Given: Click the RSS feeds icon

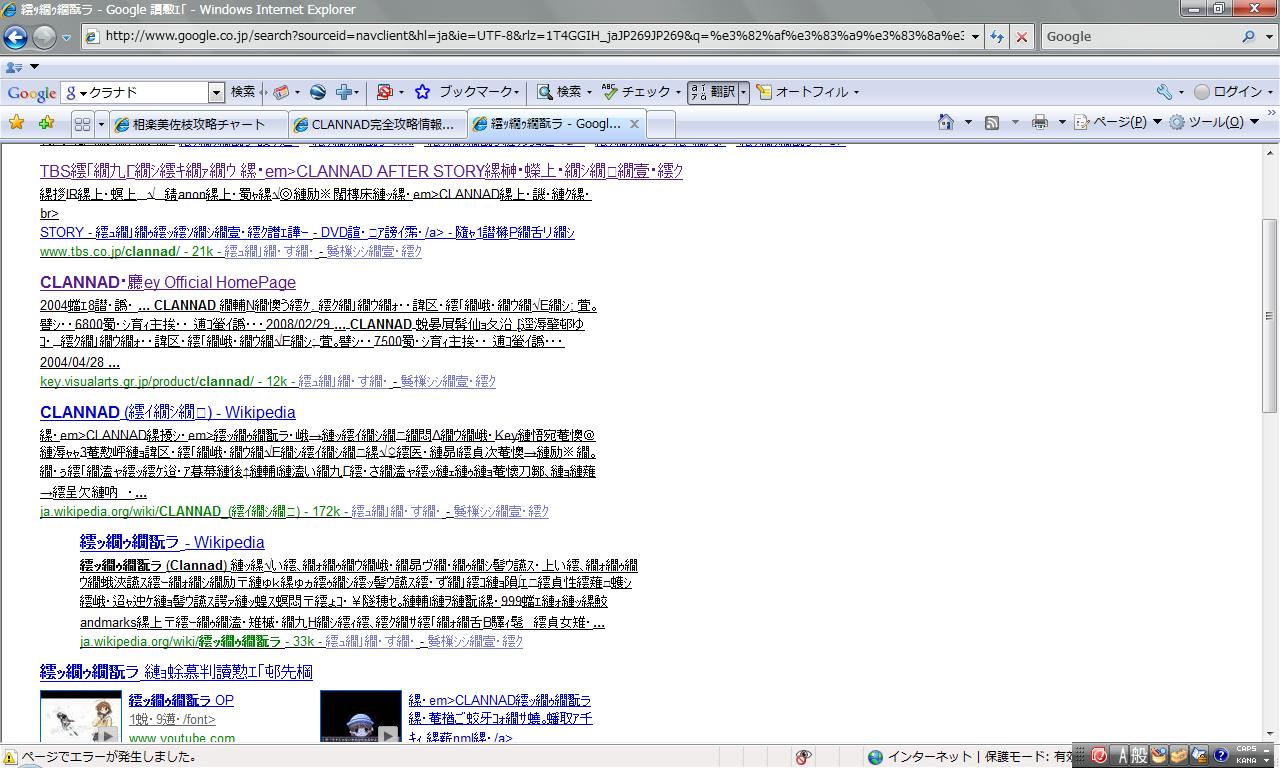Looking at the screenshot, I should (992, 122).
